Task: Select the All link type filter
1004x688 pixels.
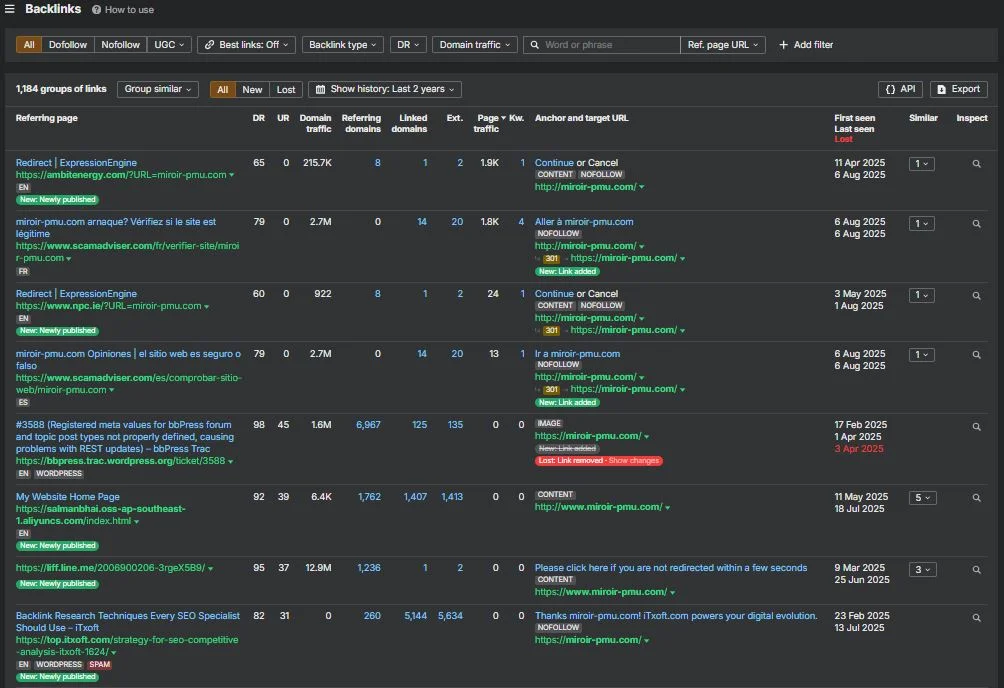Action: click(x=29, y=45)
